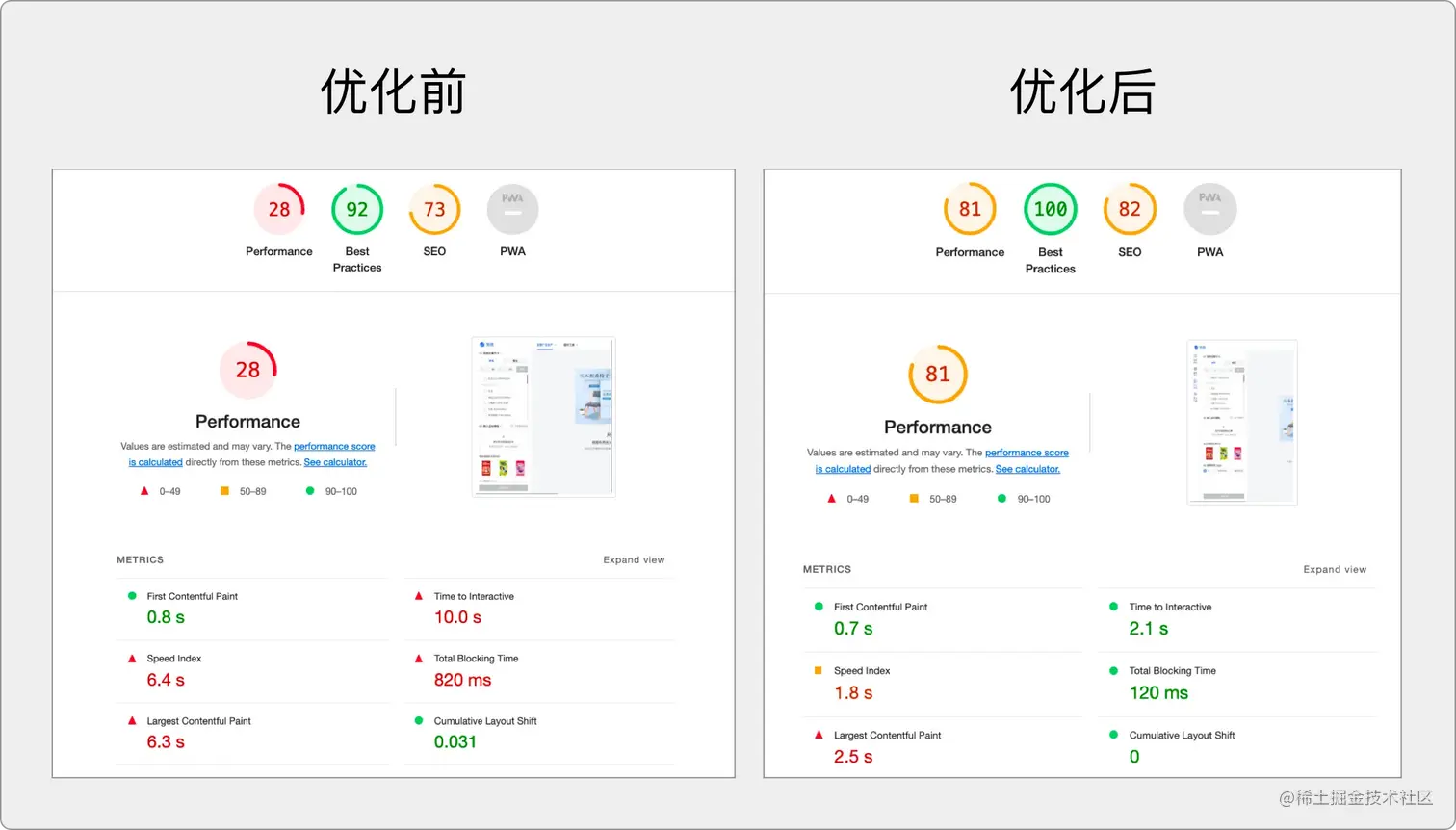Open Expand view on the right report
The width and height of the screenshot is (1456, 830).
1335,569
